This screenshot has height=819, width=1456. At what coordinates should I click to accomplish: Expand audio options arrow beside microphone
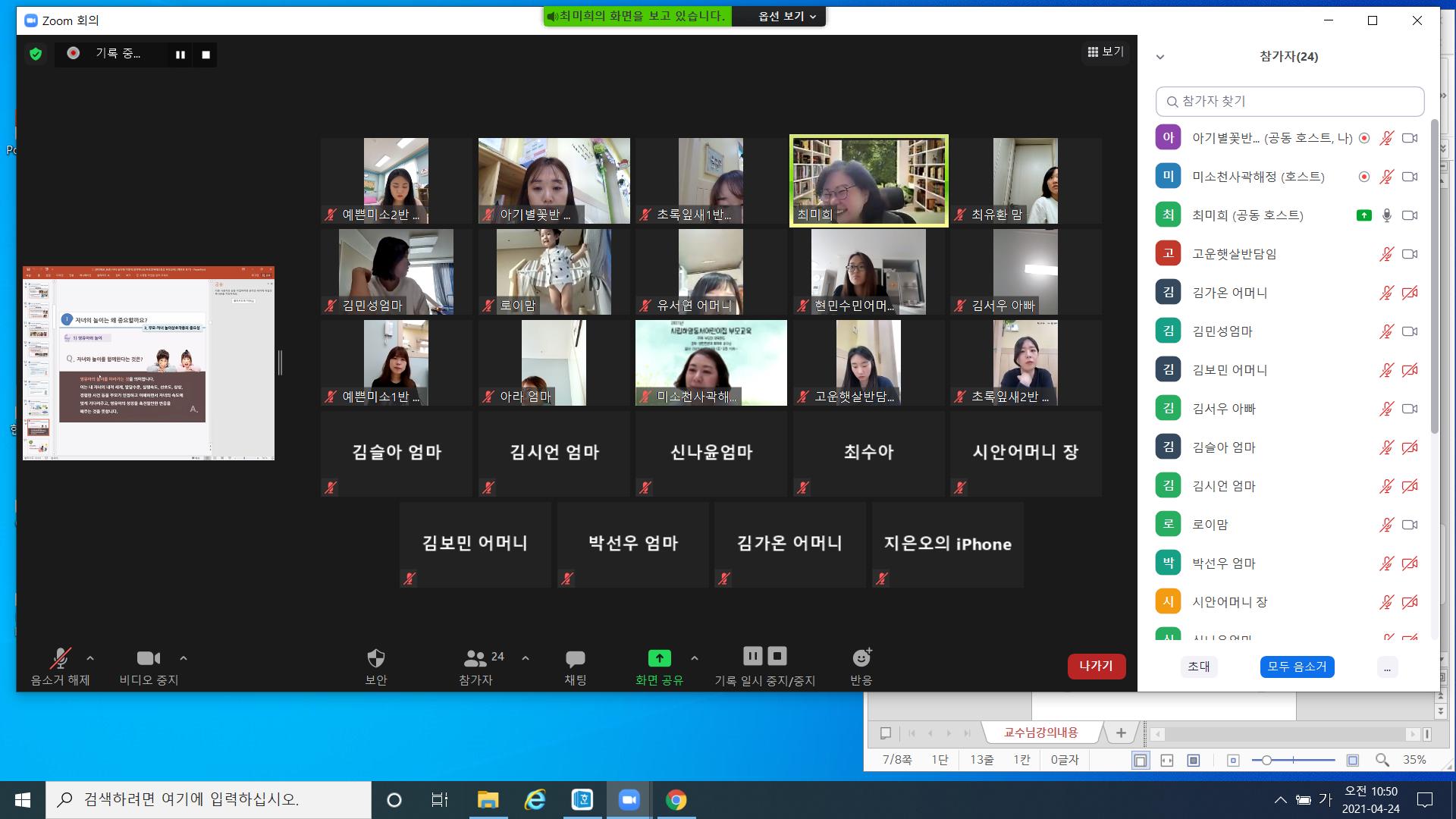coord(90,658)
